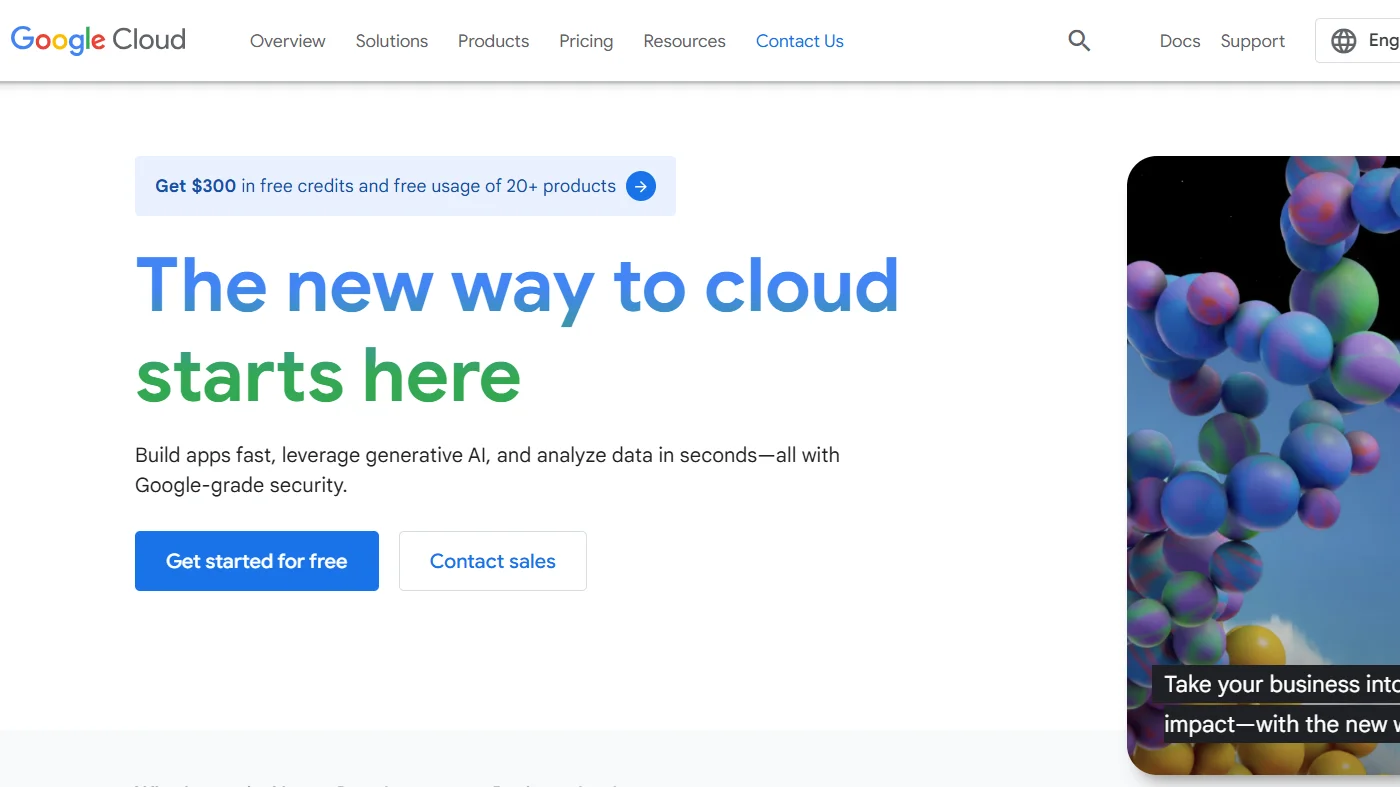Click the globe language icon
Screen dimensions: 1400x787
pyautogui.click(x=1344, y=41)
